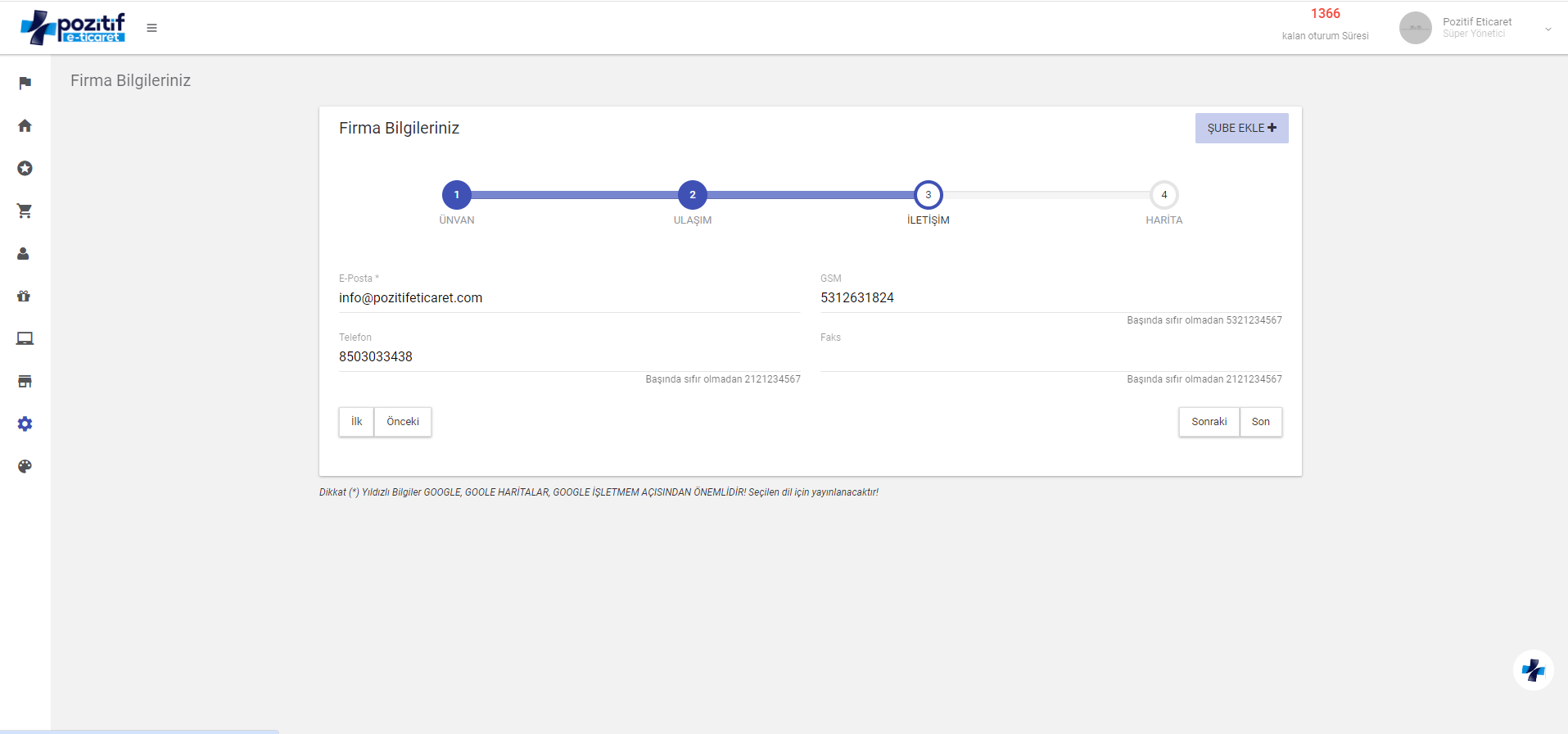Select the user person sidebar icon
1568x734 pixels.
pos(24,253)
